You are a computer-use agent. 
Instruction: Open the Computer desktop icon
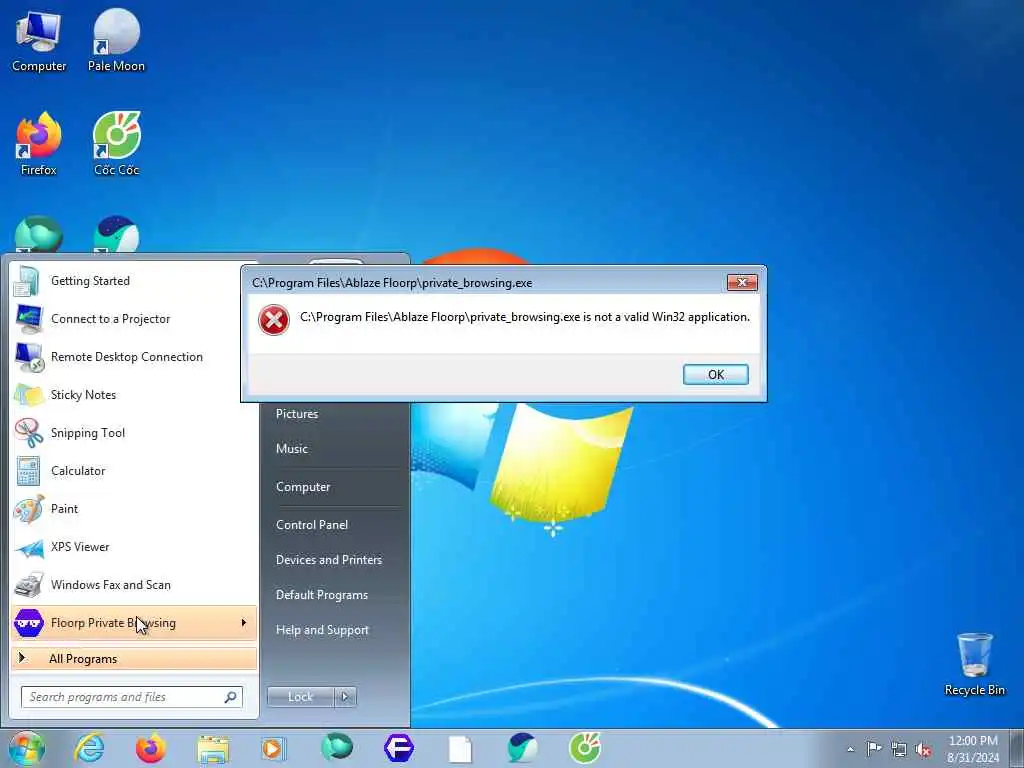point(39,40)
